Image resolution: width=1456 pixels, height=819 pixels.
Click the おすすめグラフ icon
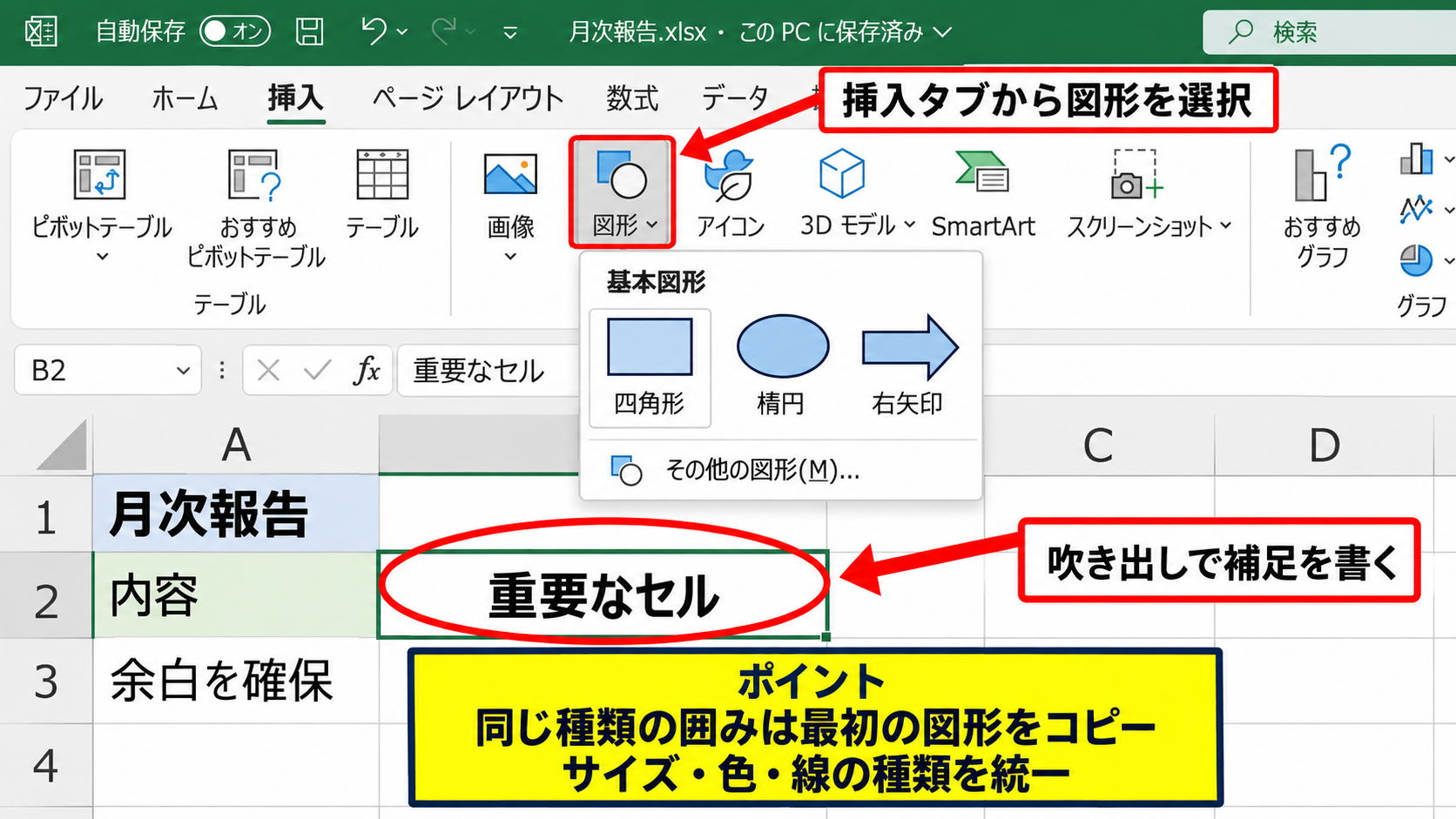(1322, 172)
